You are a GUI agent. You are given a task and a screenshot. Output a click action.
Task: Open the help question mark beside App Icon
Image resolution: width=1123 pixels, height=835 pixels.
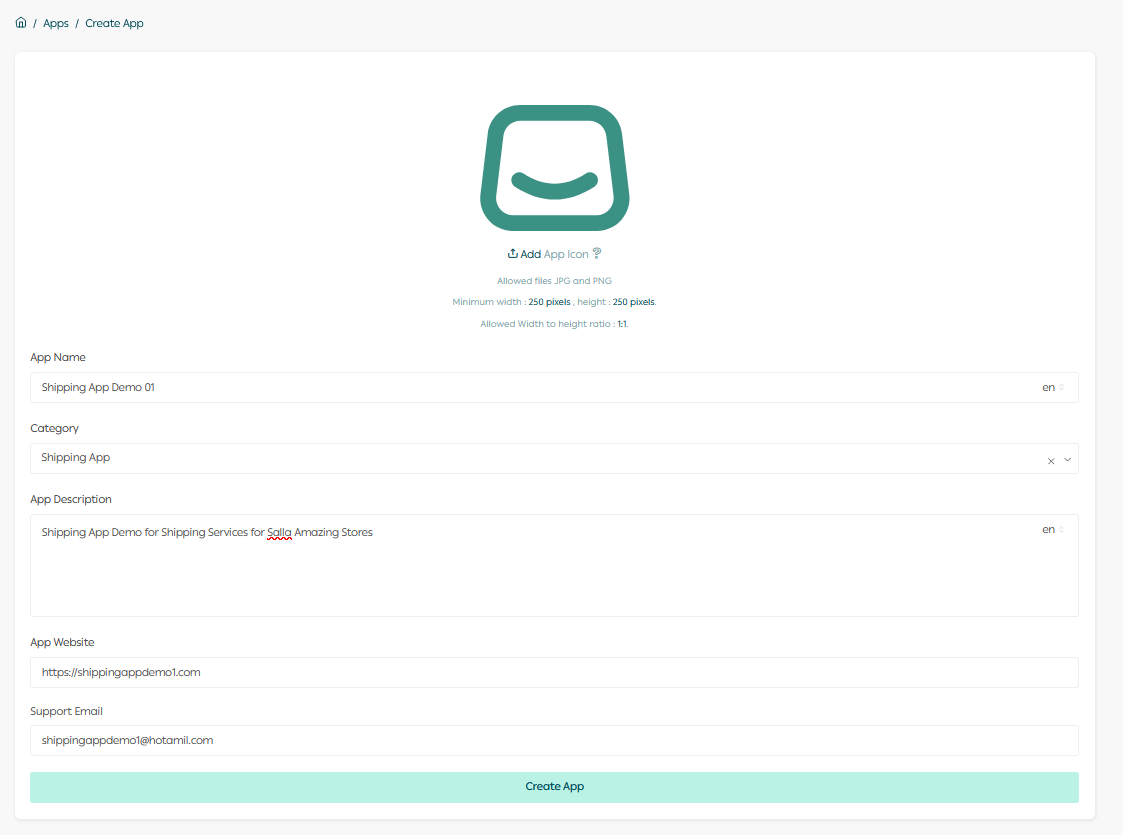coord(597,254)
